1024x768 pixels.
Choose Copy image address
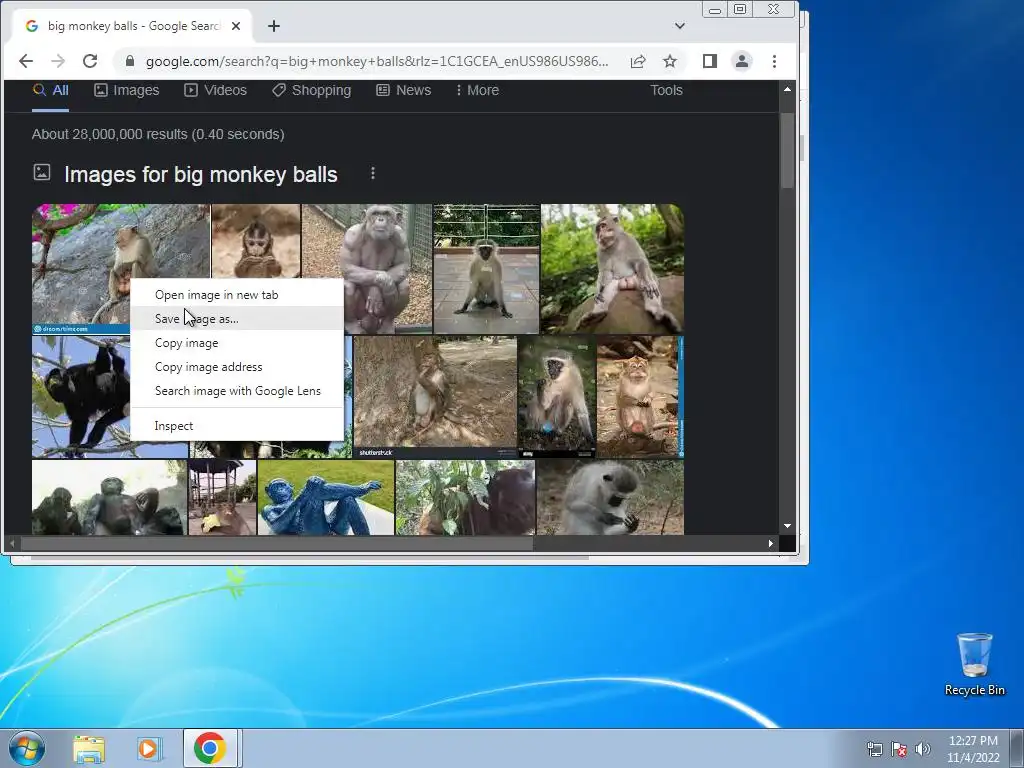point(237,367)
